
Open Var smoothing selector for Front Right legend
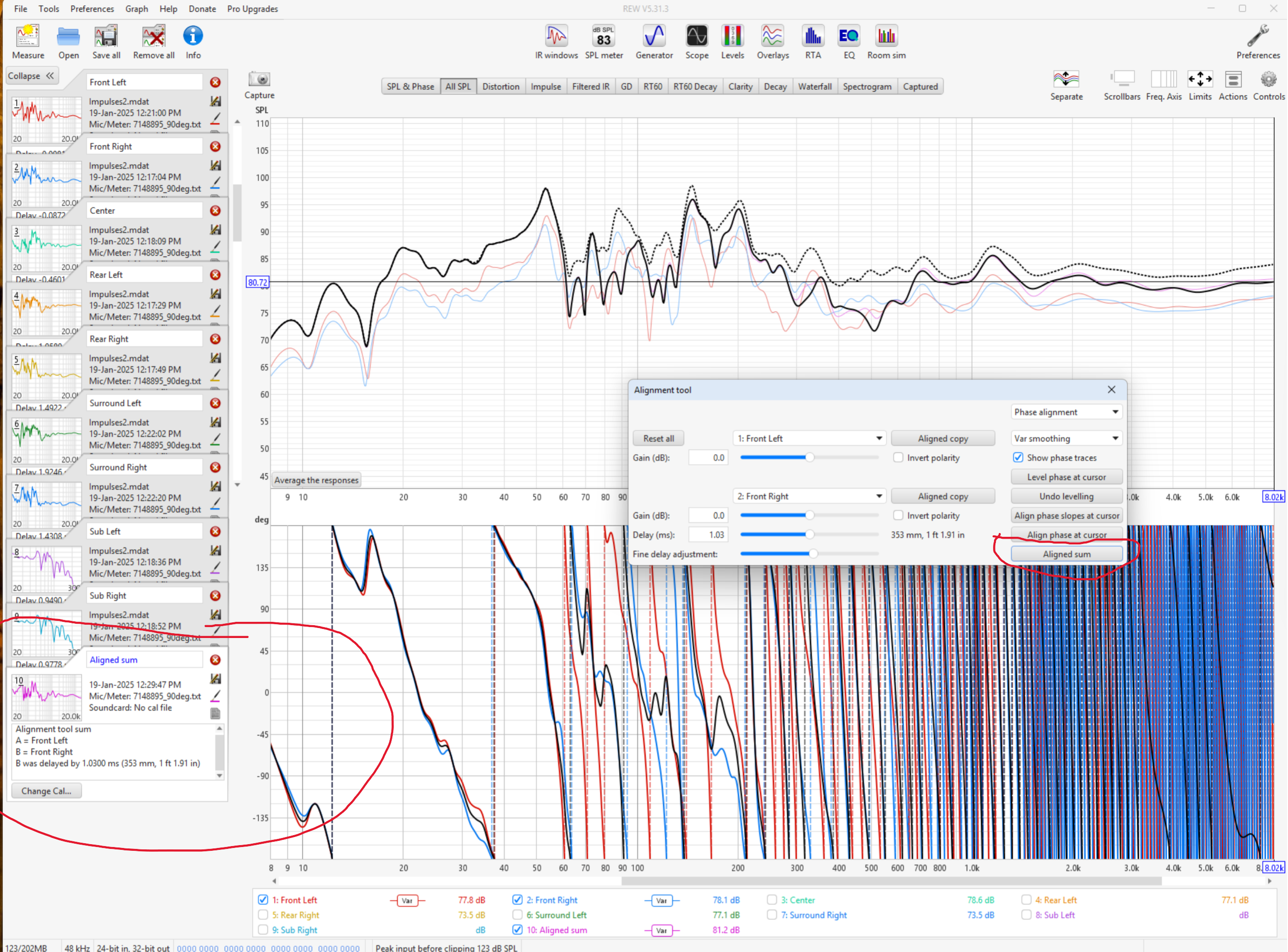point(661,900)
